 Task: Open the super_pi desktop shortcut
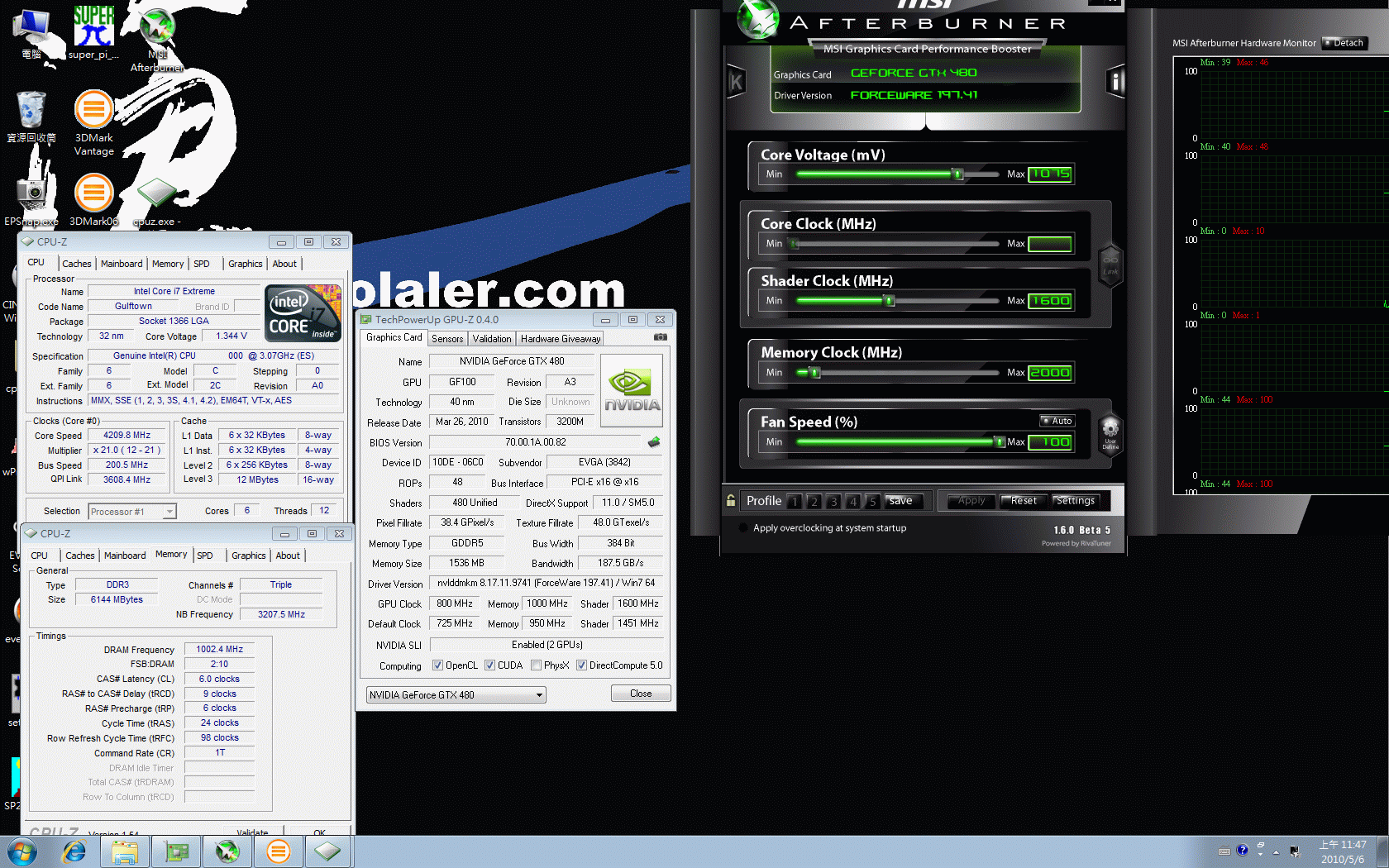tap(93, 32)
